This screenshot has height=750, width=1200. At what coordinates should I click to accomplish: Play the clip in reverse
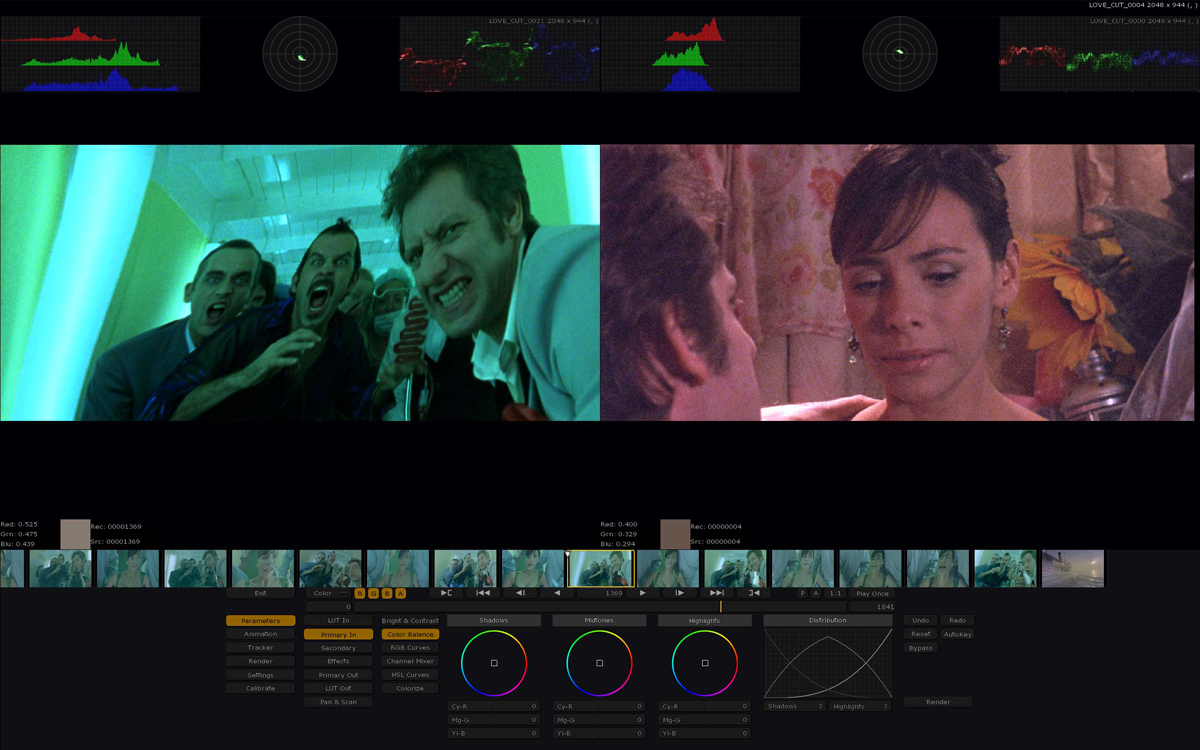[x=557, y=593]
